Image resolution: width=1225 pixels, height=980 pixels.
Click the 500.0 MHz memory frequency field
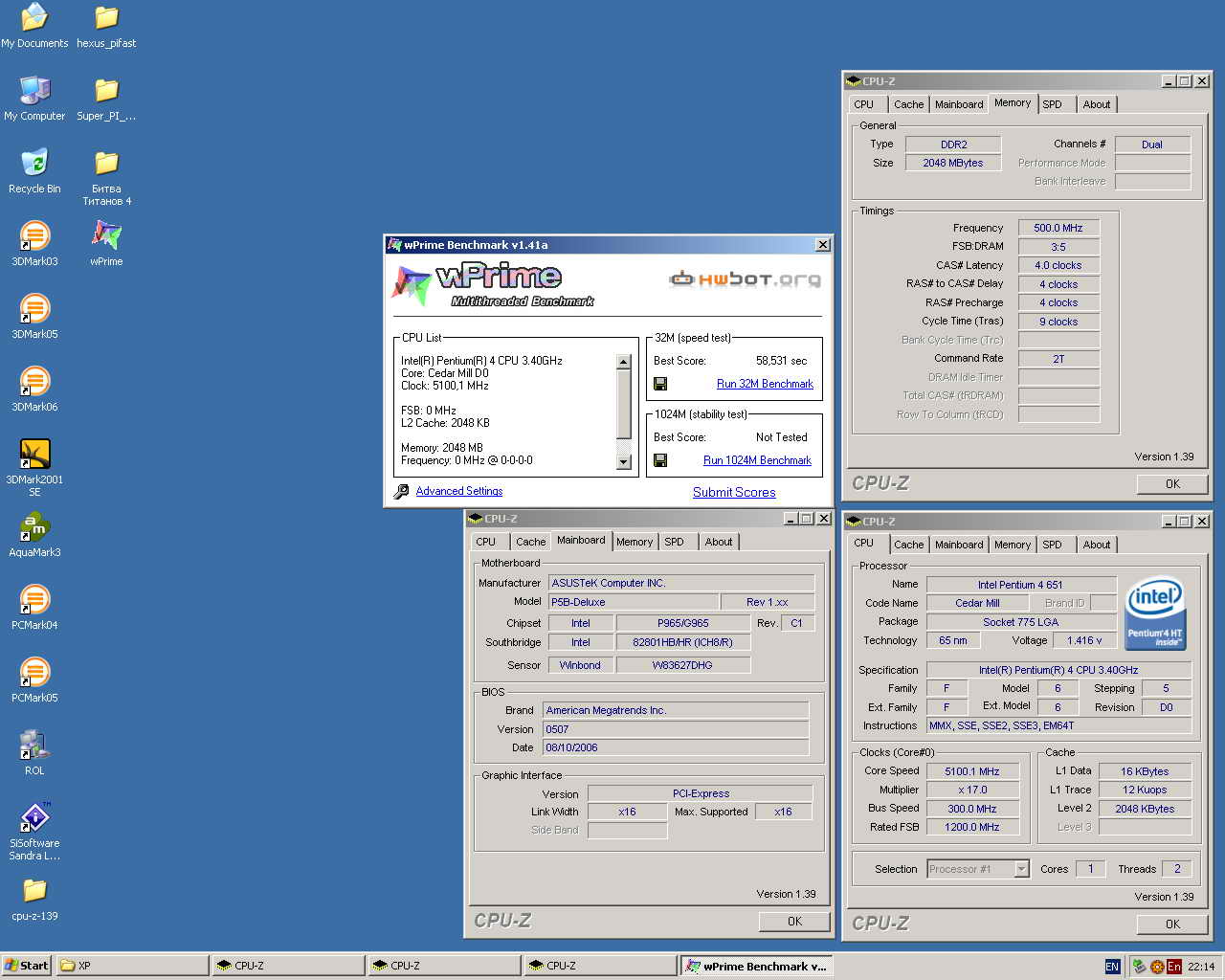coord(1058,228)
